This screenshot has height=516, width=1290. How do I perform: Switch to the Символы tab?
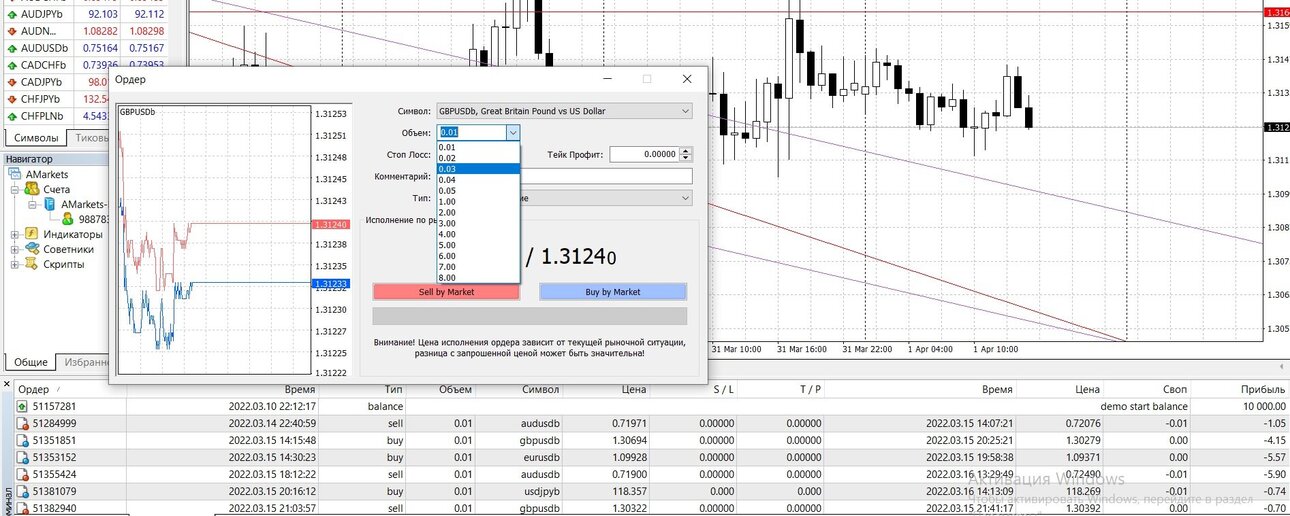34,138
